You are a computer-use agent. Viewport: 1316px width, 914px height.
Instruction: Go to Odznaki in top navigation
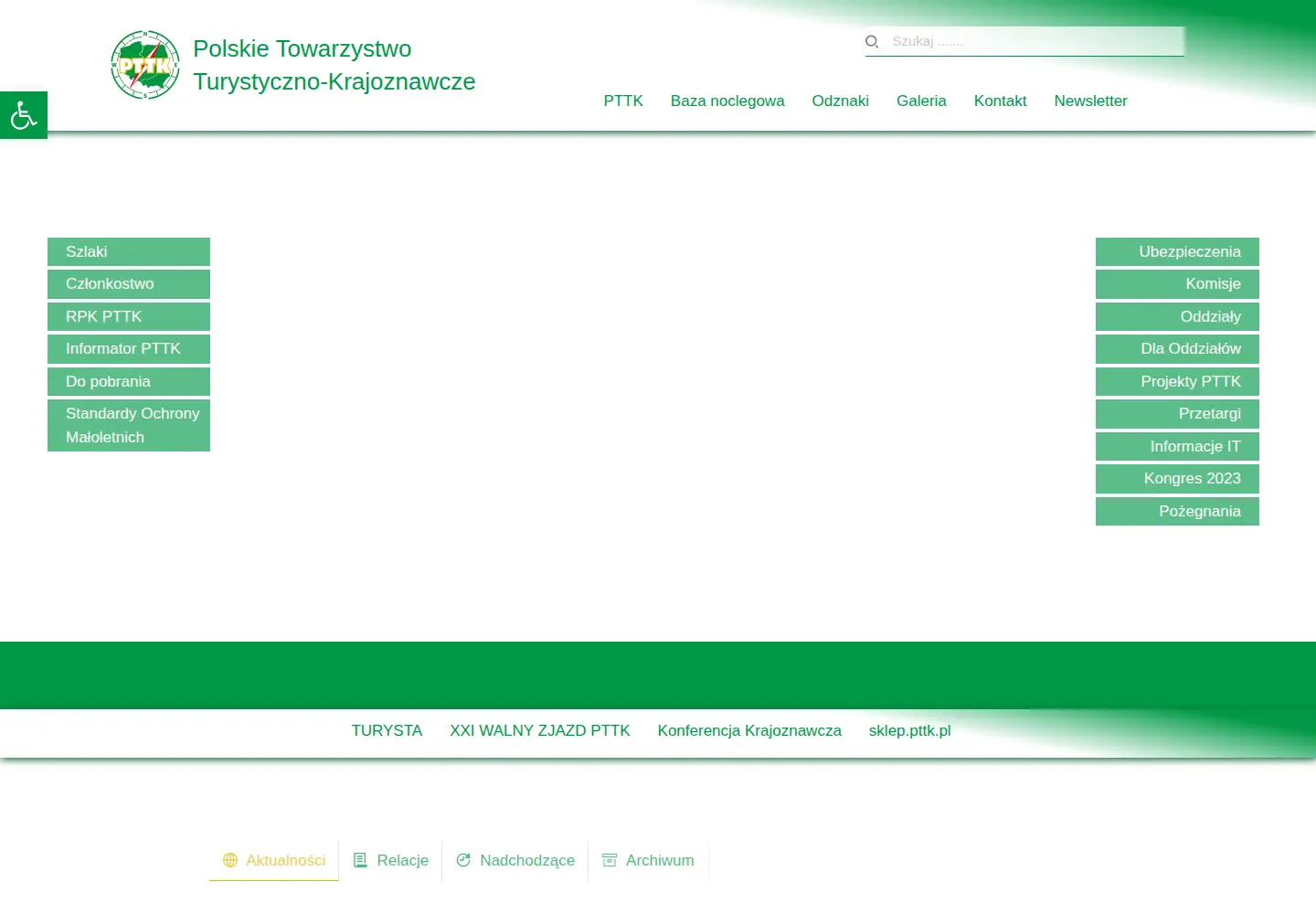(841, 101)
